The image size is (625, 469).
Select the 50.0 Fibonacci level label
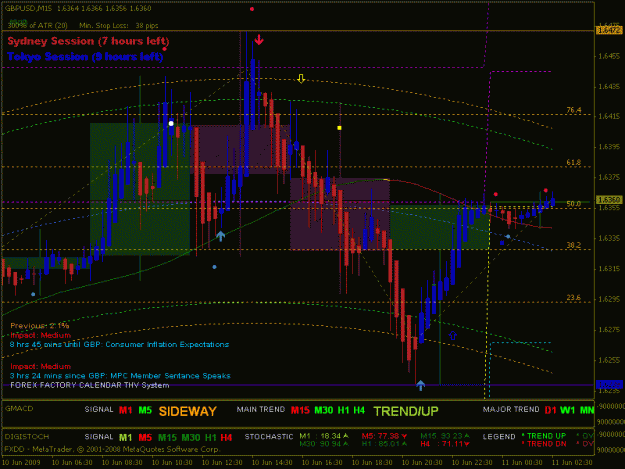click(574, 204)
